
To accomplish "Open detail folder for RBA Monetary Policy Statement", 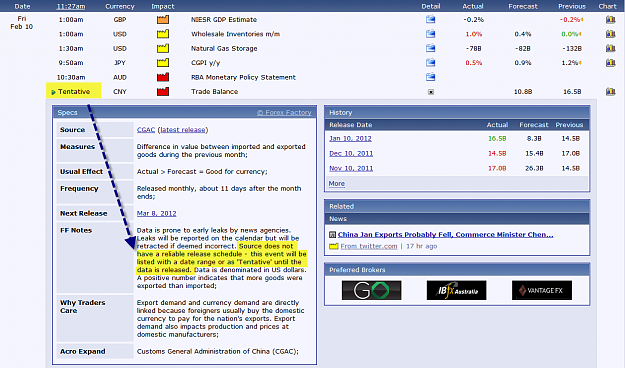I will (x=430, y=77).
